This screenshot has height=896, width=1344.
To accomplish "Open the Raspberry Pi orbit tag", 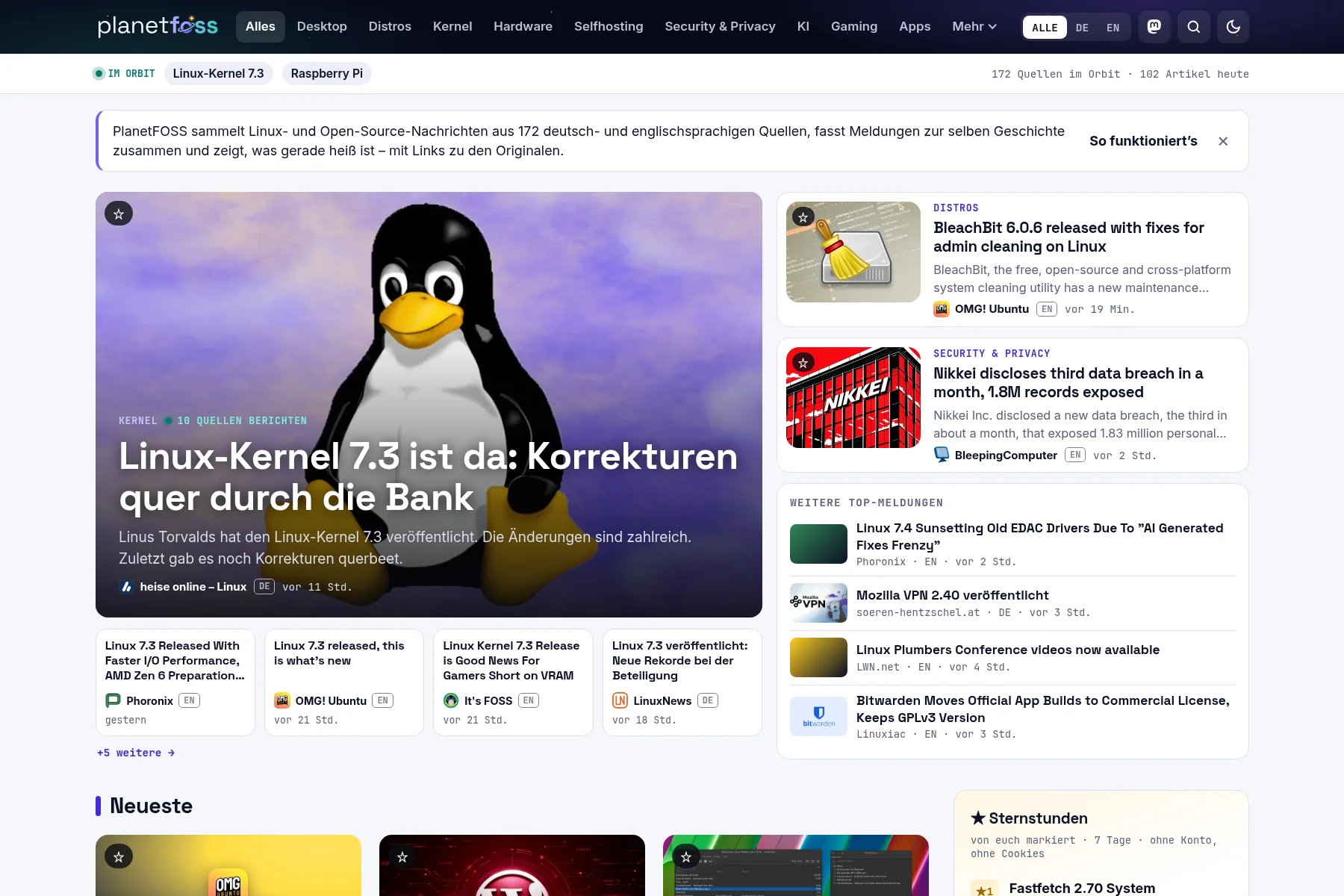I will tap(327, 73).
